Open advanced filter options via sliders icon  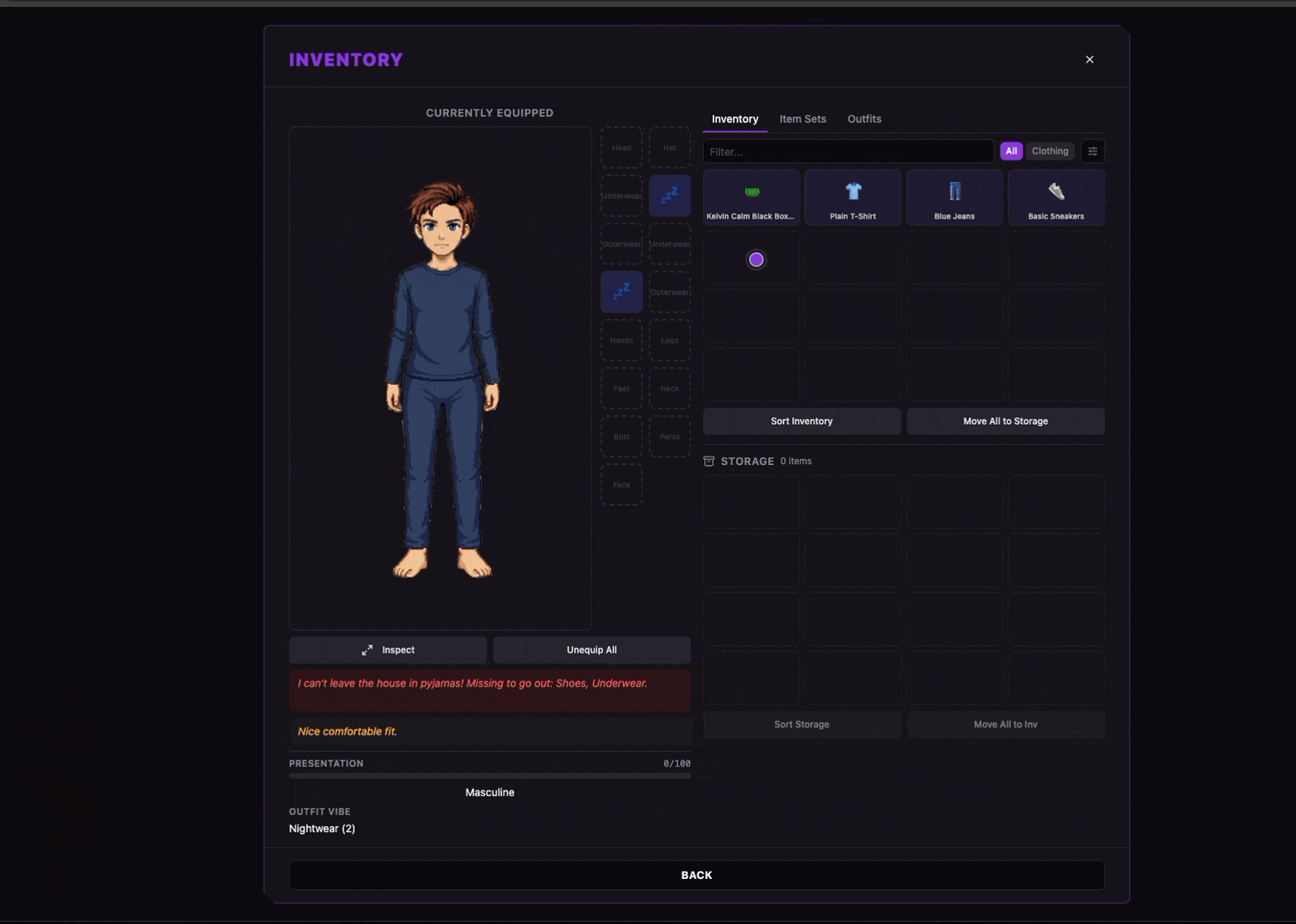pyautogui.click(x=1093, y=151)
